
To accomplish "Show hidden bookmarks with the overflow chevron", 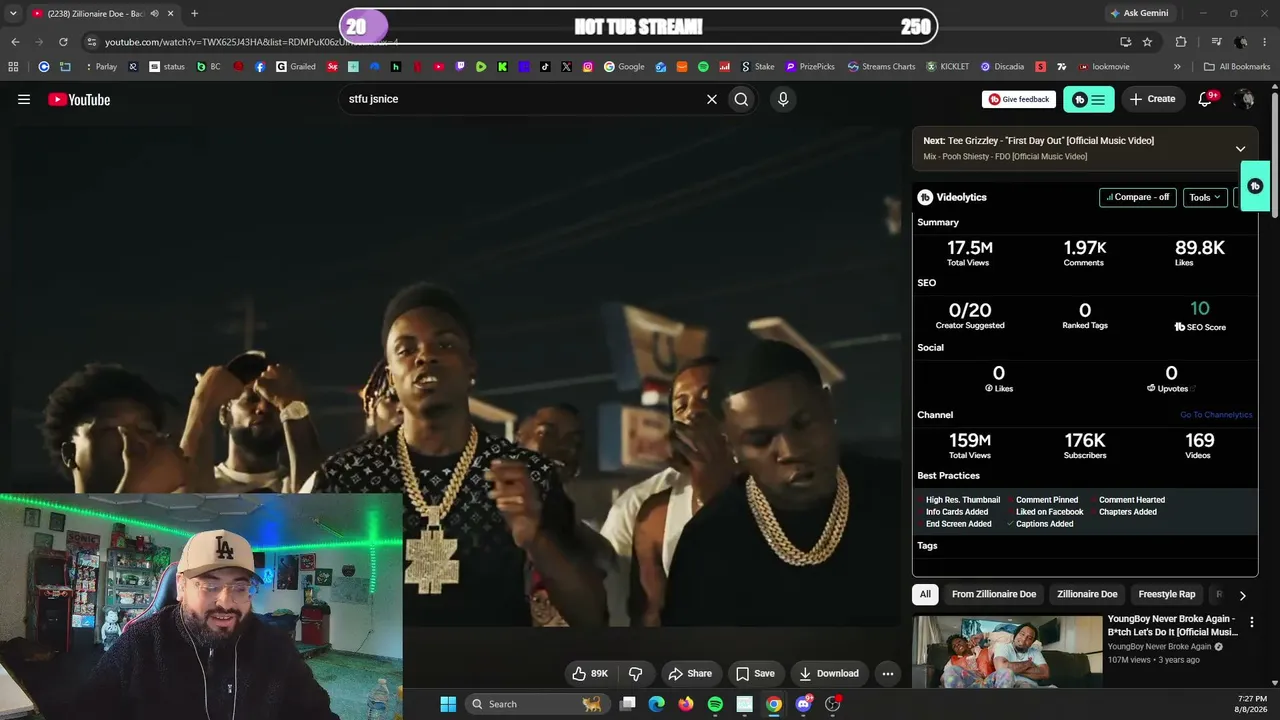I will click(x=1177, y=67).
